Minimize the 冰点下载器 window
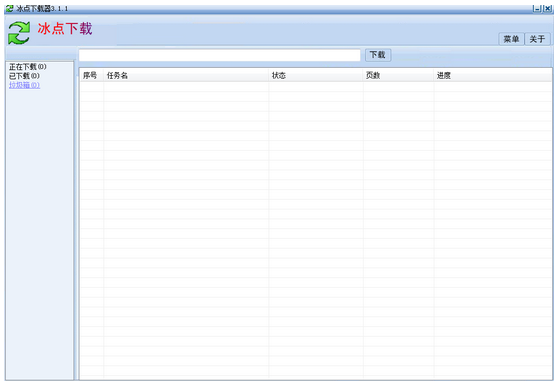Image resolution: width=559 pixels, height=385 pixels. coord(537,9)
